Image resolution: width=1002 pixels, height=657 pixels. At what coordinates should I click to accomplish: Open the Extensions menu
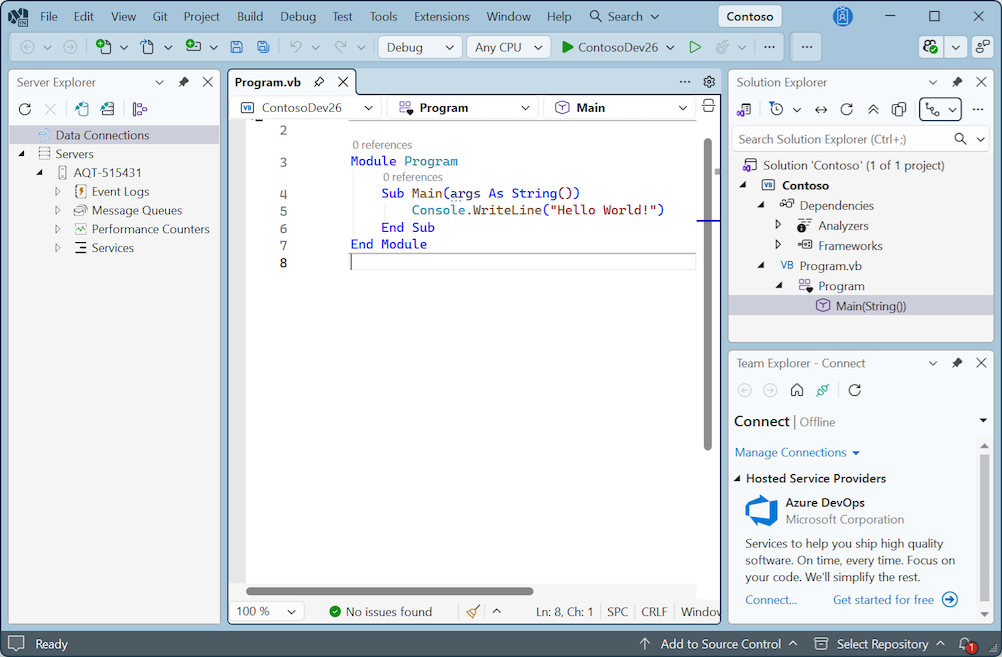coord(441,16)
